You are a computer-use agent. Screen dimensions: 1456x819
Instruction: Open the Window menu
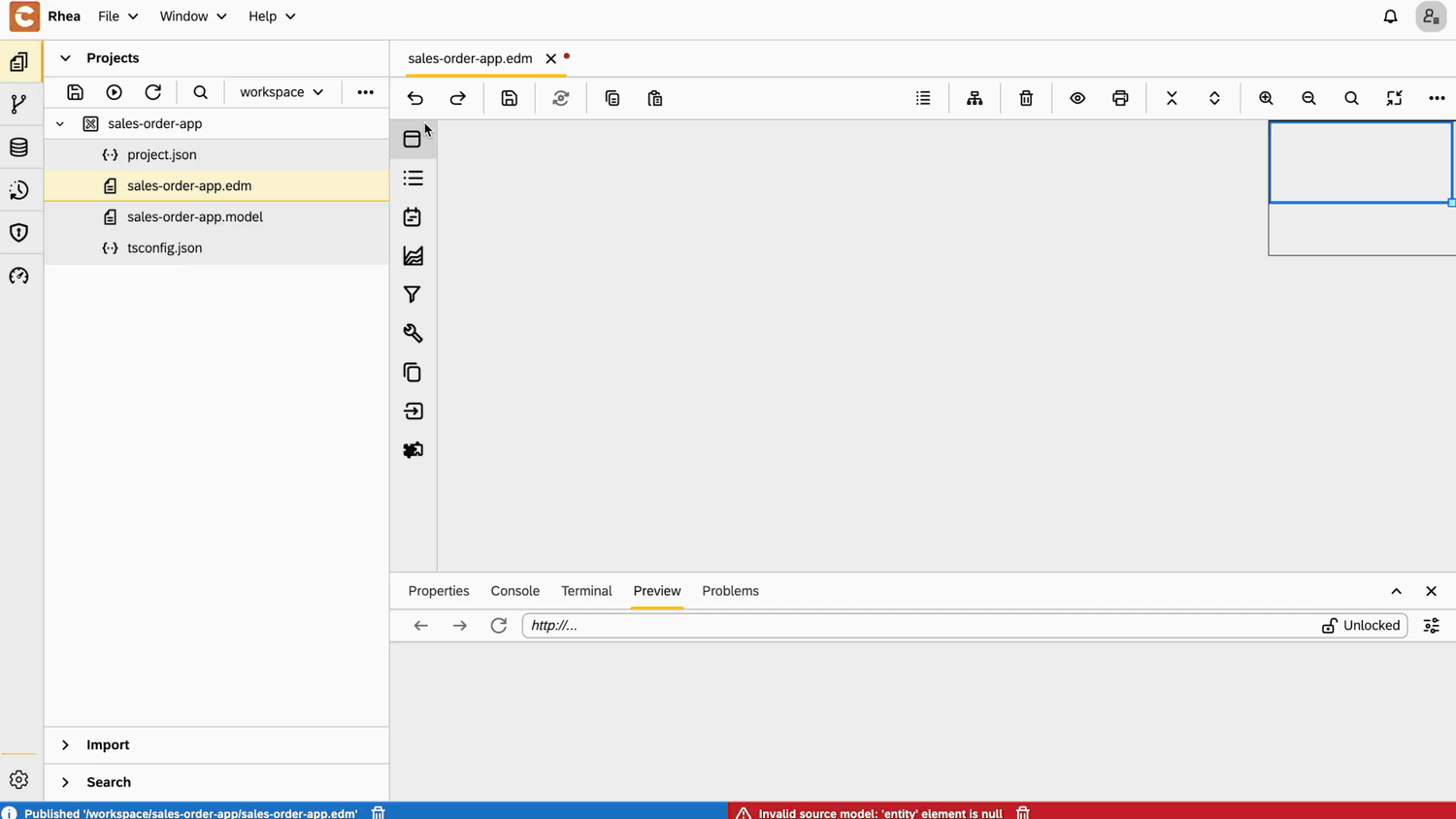coord(192,16)
